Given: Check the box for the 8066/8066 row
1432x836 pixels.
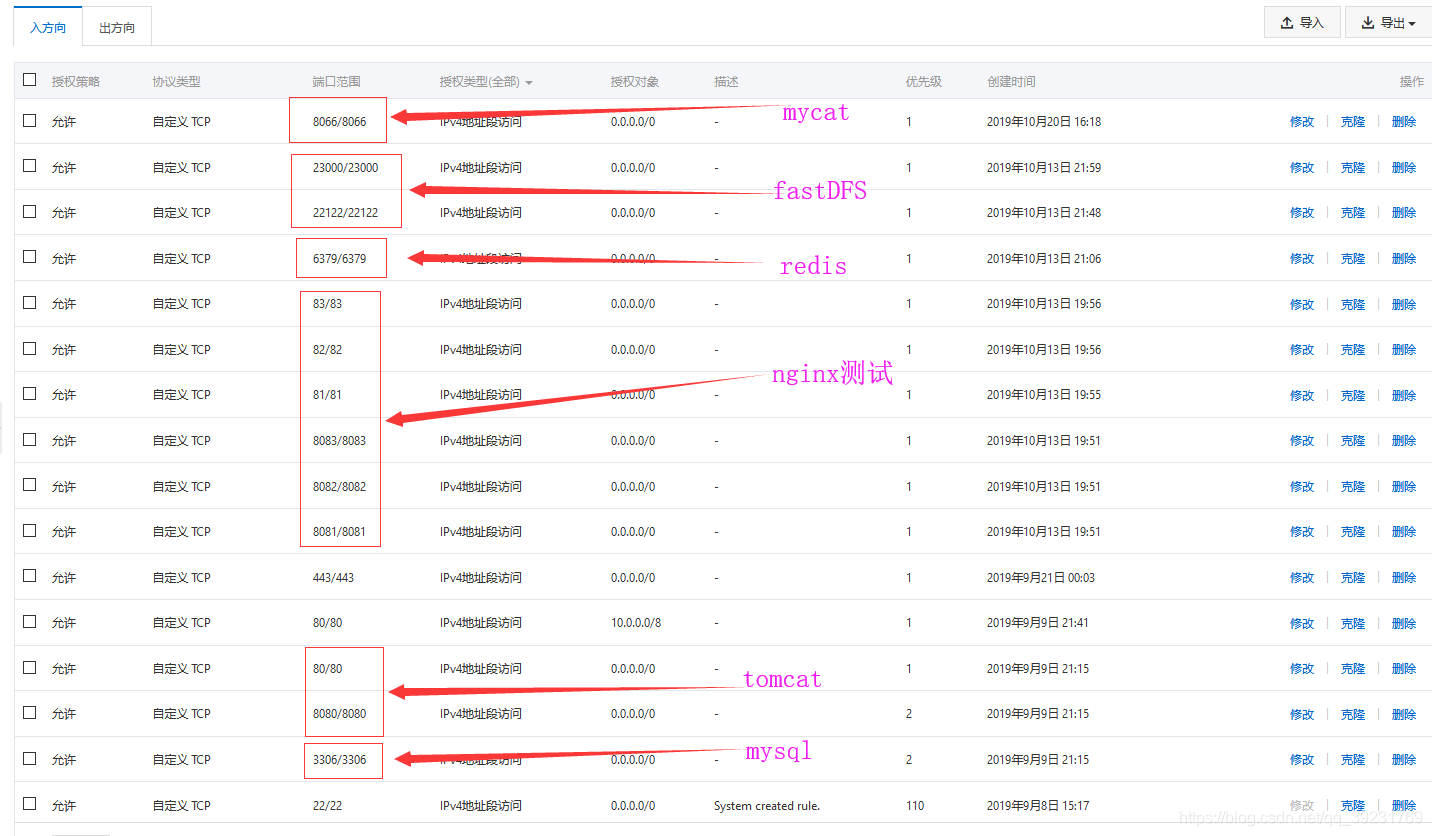Looking at the screenshot, I should (30, 120).
